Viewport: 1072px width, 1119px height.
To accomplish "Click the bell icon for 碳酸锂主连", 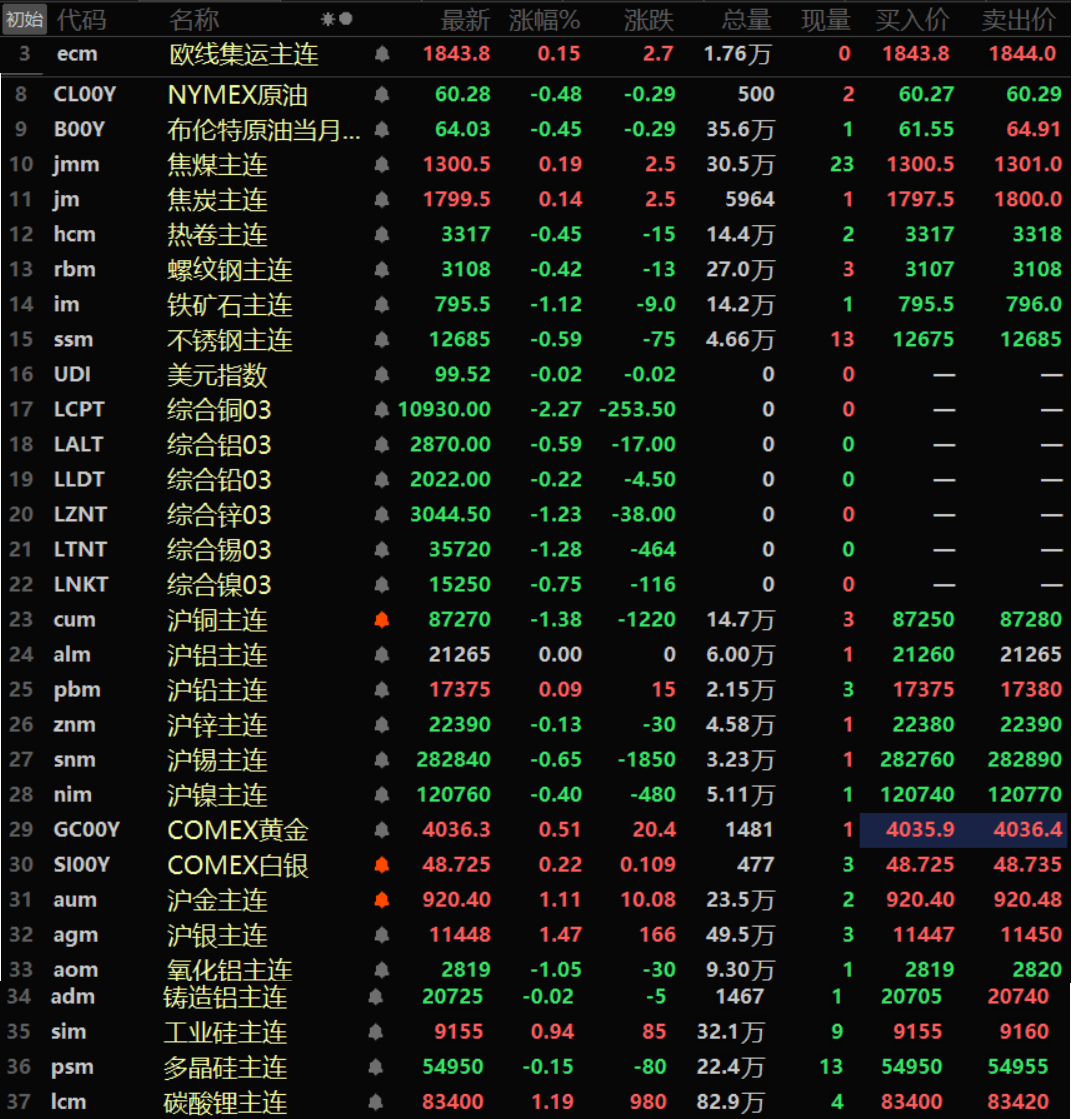I will (x=375, y=1102).
